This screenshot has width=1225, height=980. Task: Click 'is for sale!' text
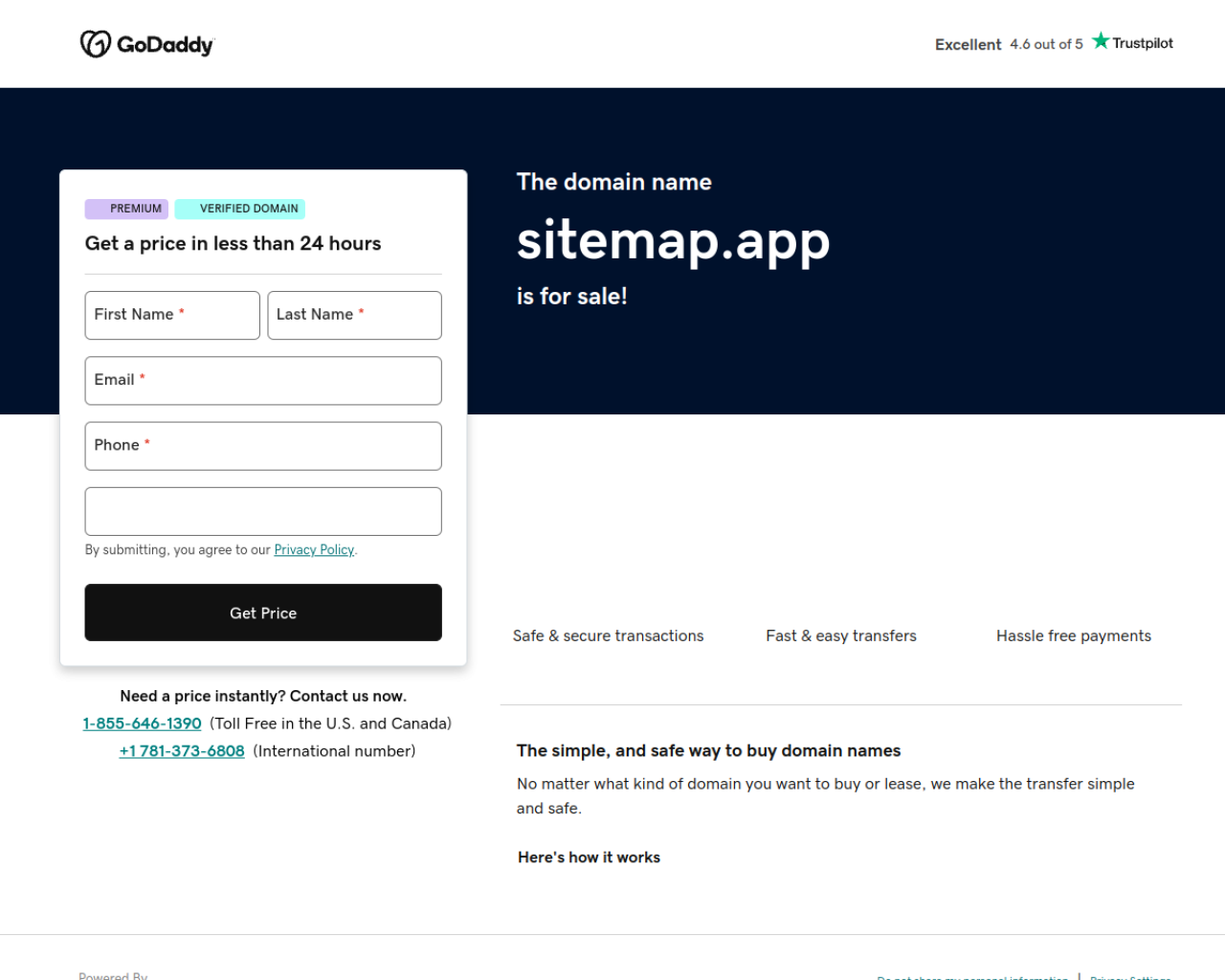pyautogui.click(x=572, y=297)
